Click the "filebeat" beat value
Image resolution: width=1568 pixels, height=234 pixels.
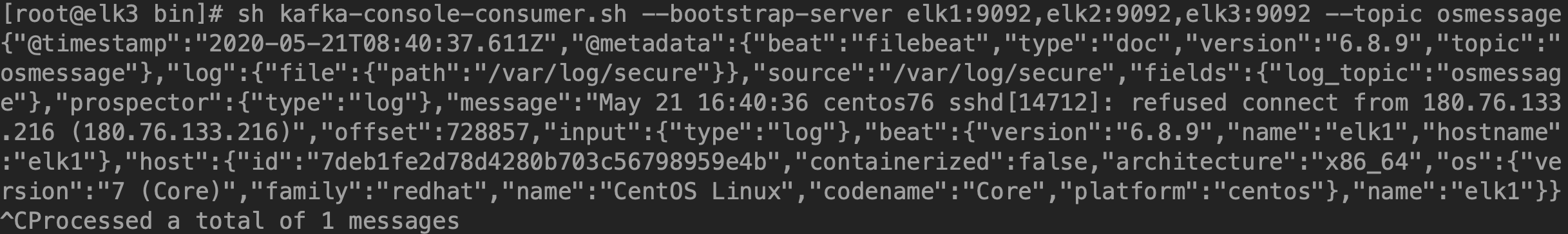coord(919,43)
